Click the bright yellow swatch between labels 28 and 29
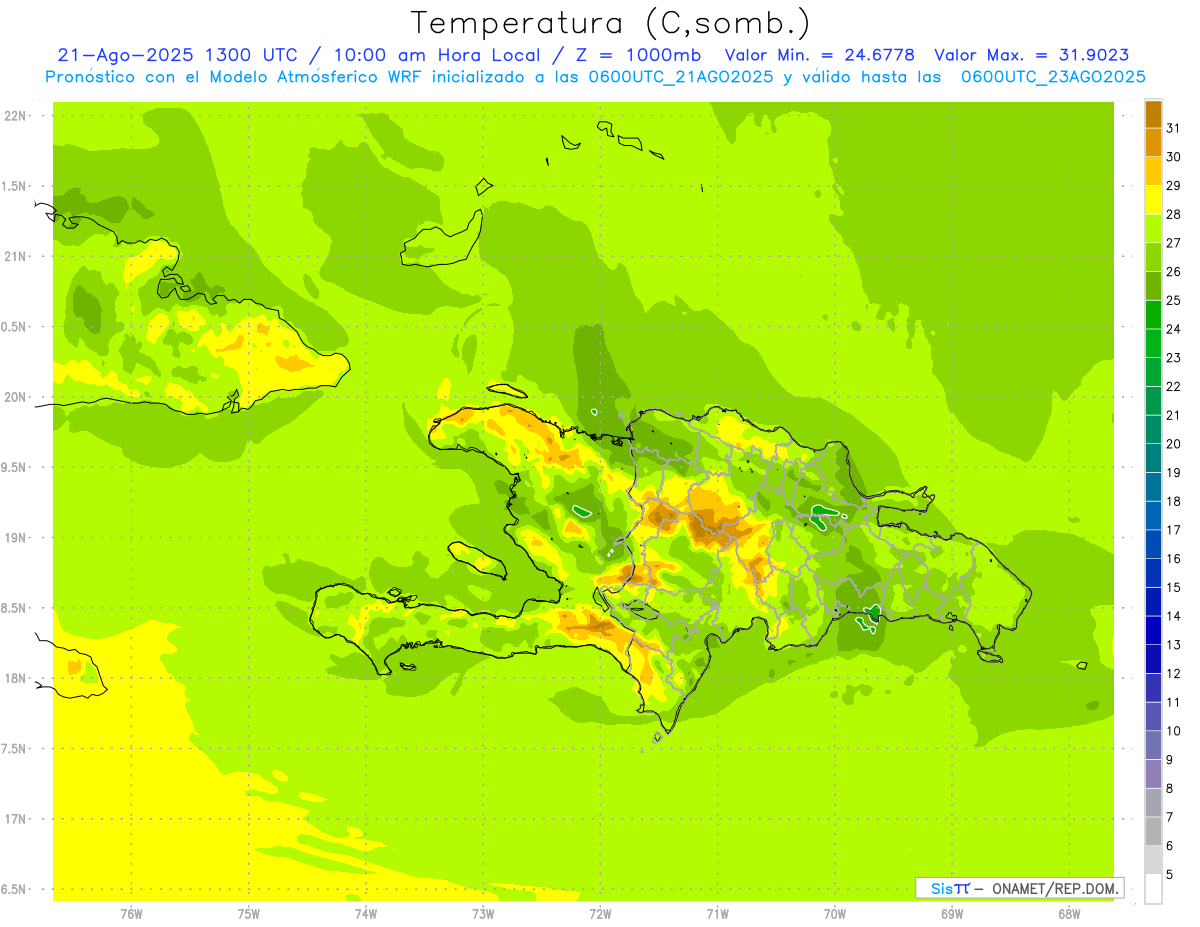 1153,200
